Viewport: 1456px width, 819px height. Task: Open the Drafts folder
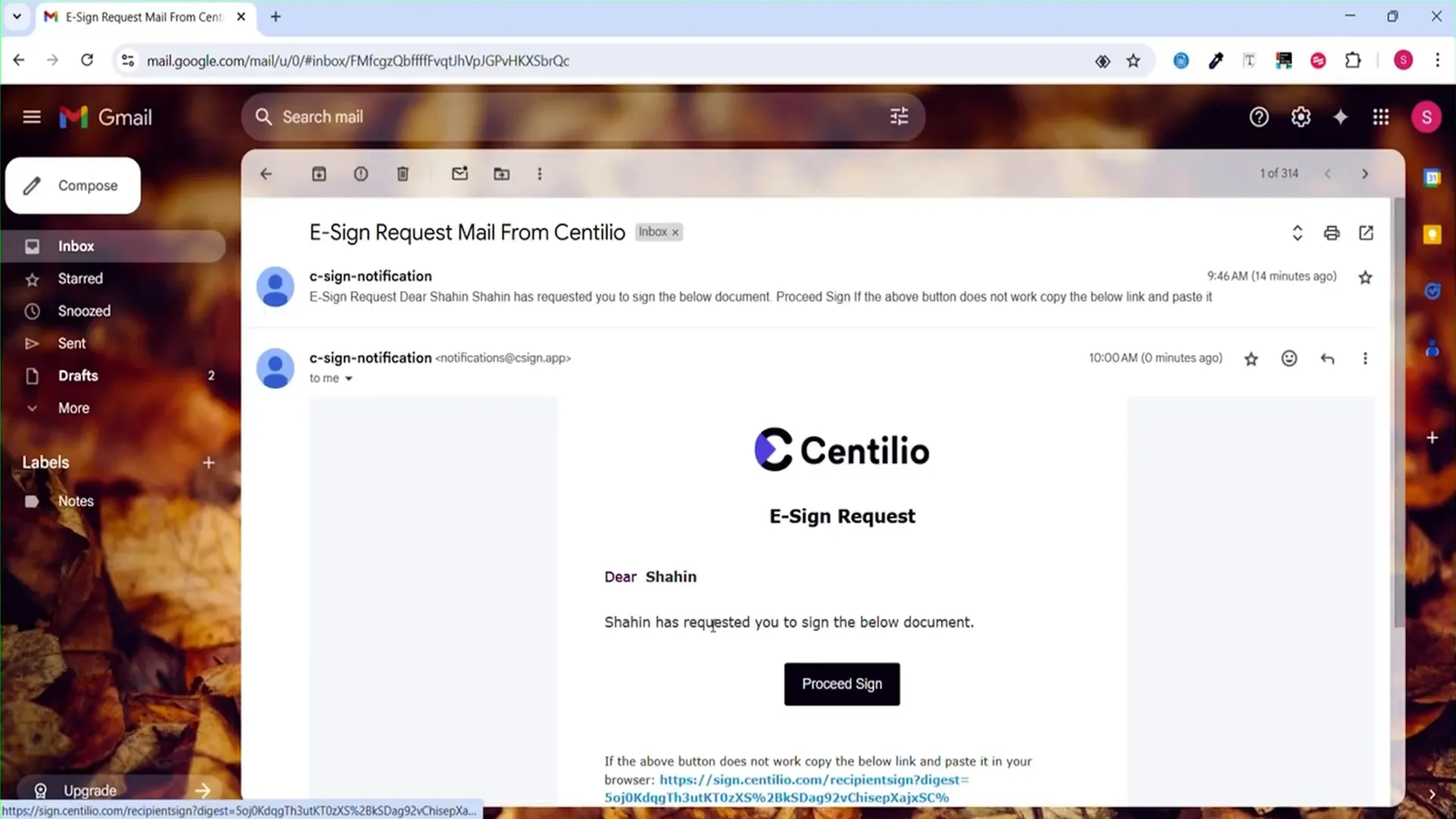(x=113, y=376)
